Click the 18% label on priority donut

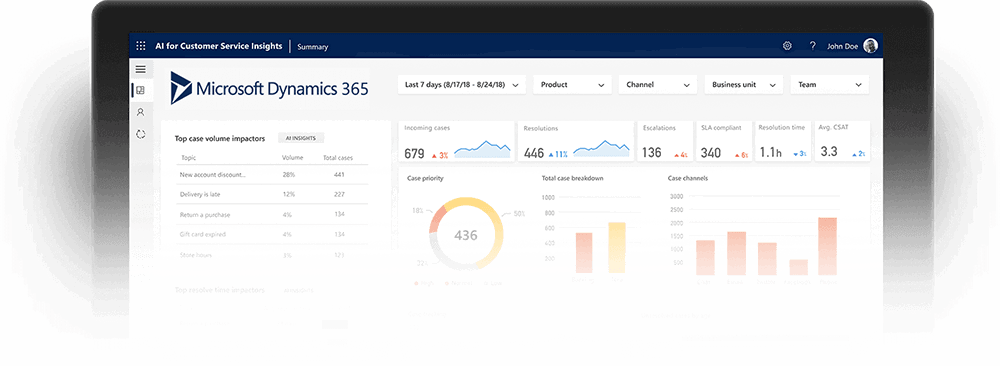(418, 210)
